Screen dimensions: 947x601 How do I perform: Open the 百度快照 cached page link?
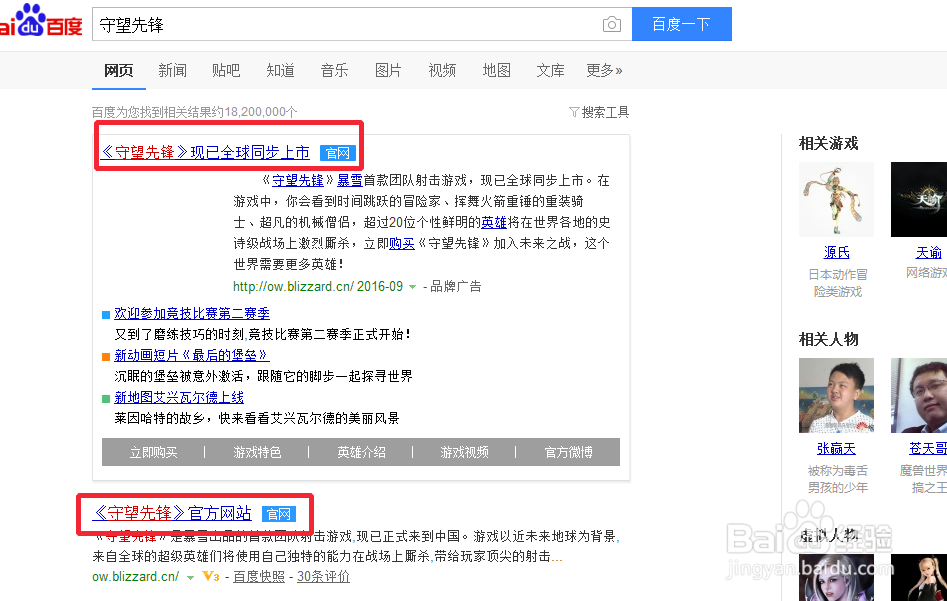tap(259, 577)
